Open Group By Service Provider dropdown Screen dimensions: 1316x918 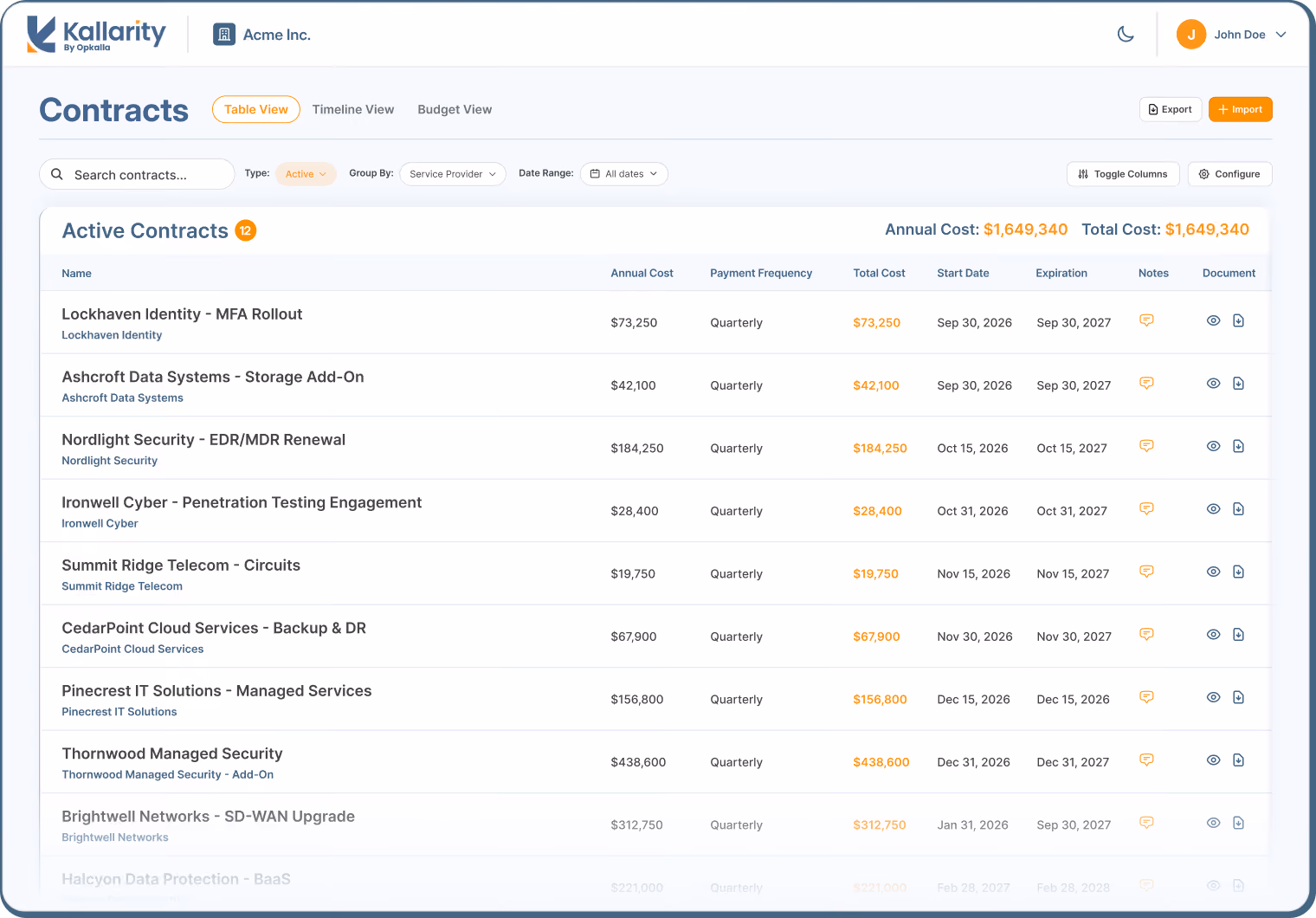click(x=453, y=174)
